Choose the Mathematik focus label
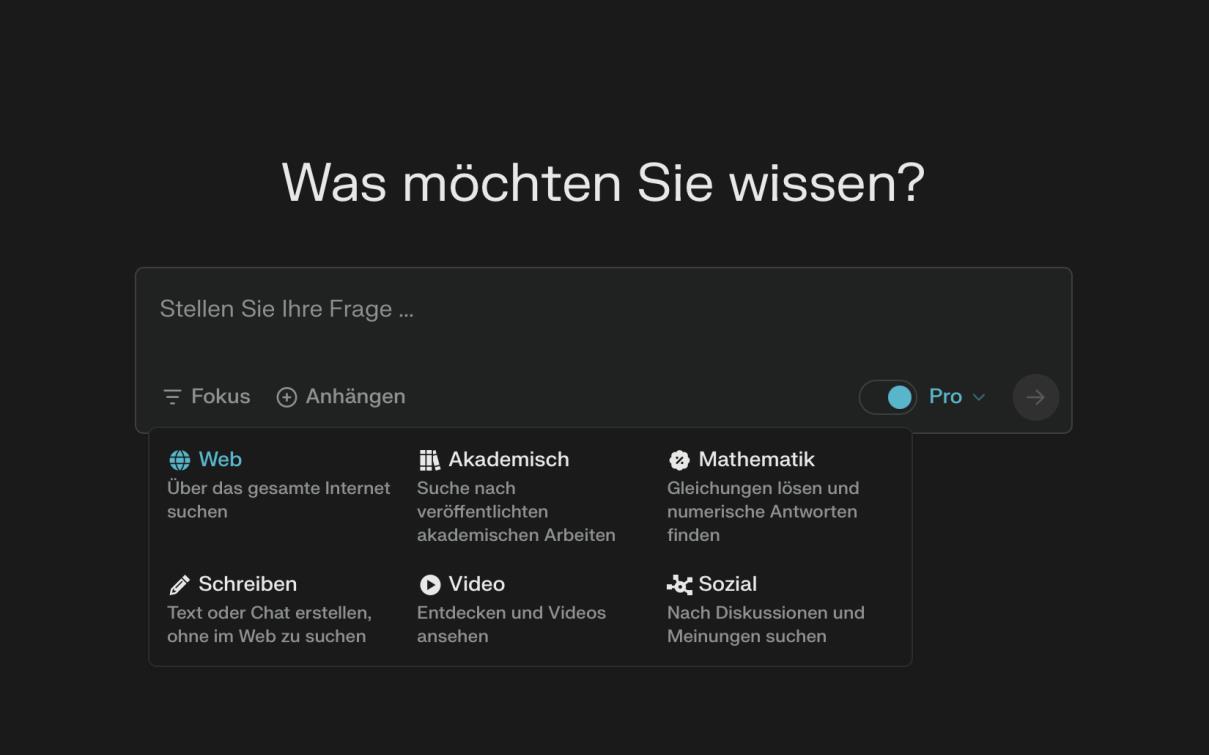The width and height of the screenshot is (1209, 755). (756, 460)
